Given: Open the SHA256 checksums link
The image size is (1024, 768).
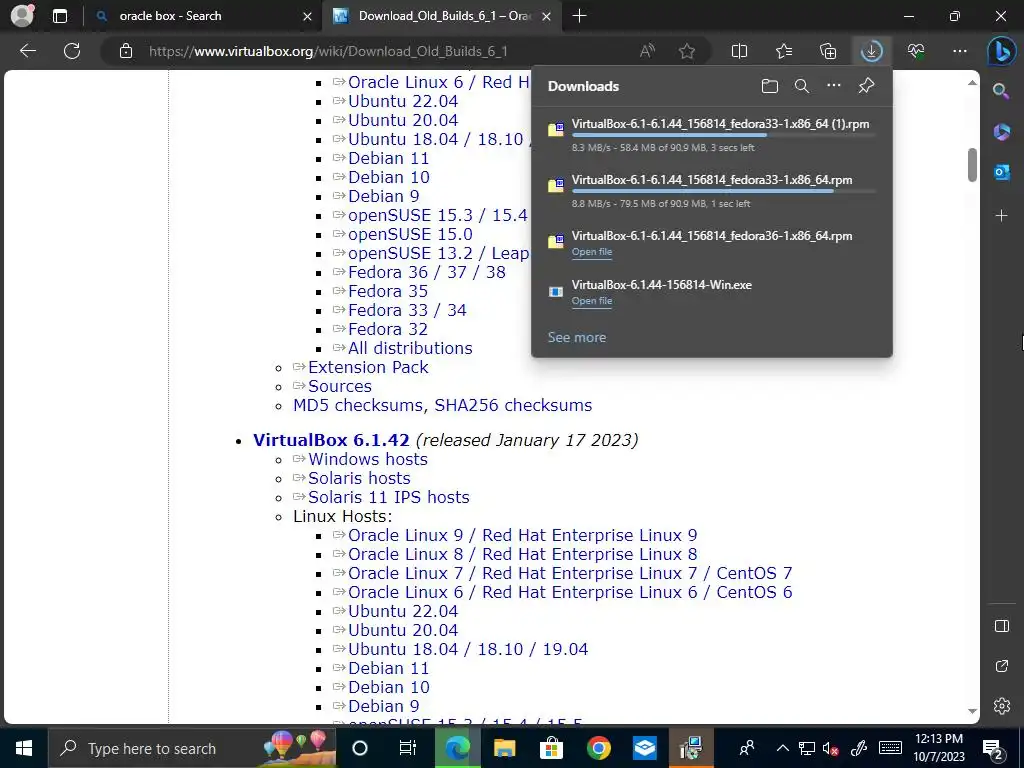Looking at the screenshot, I should tap(513, 405).
